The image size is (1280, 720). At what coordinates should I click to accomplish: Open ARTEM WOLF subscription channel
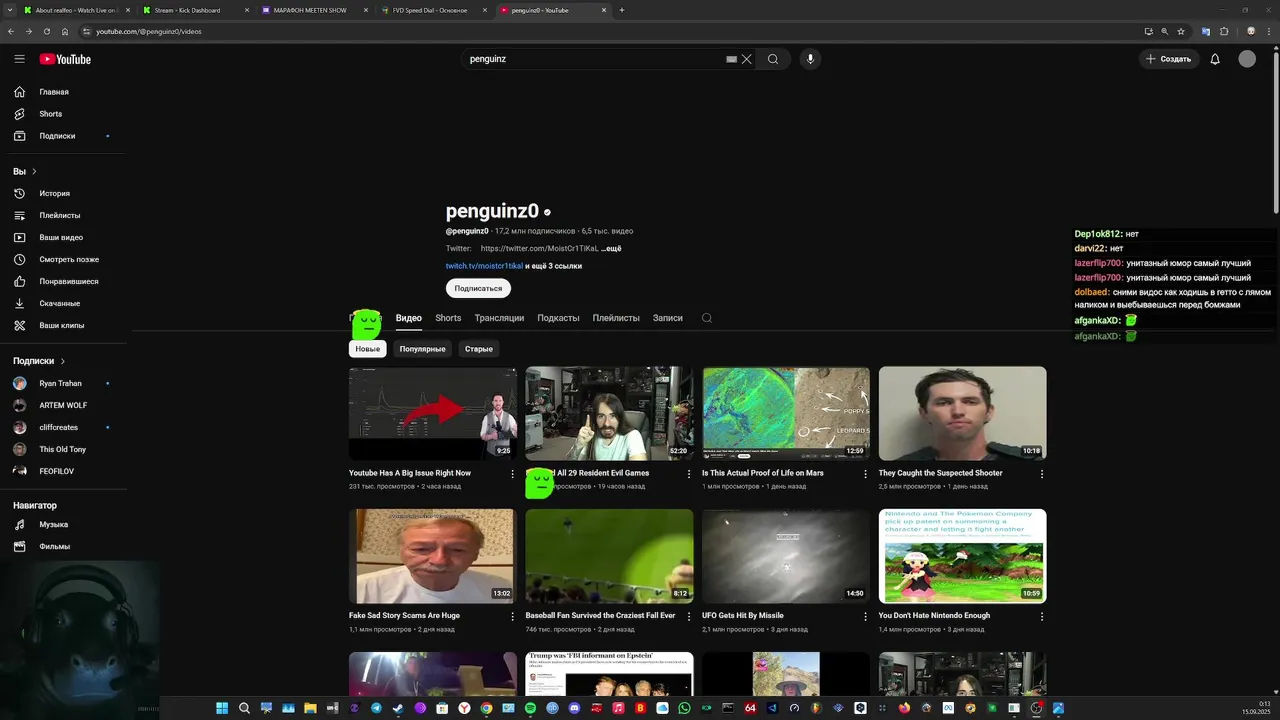pos(62,406)
